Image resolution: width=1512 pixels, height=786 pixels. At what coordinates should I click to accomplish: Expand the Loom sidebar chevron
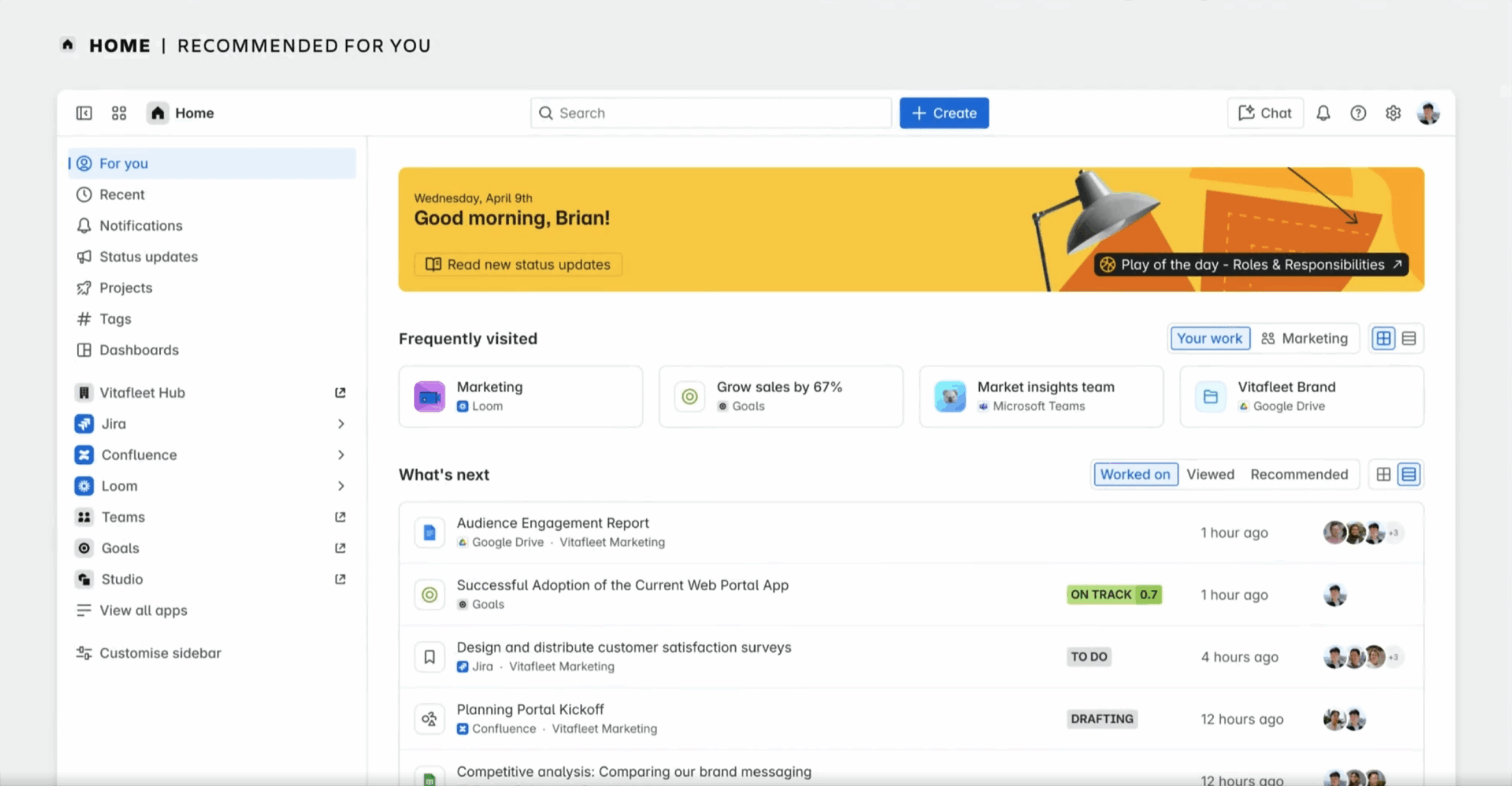pos(341,486)
